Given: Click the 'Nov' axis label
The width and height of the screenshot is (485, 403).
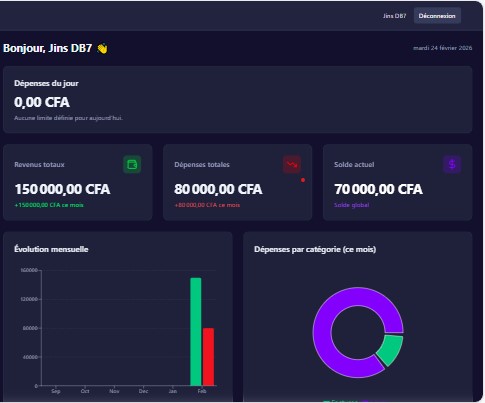Looking at the screenshot, I should coord(114,391).
